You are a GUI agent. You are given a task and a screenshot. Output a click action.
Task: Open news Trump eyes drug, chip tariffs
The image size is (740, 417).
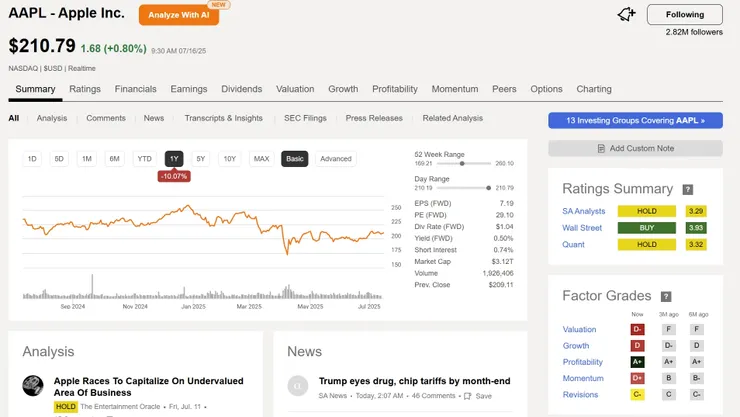point(414,381)
